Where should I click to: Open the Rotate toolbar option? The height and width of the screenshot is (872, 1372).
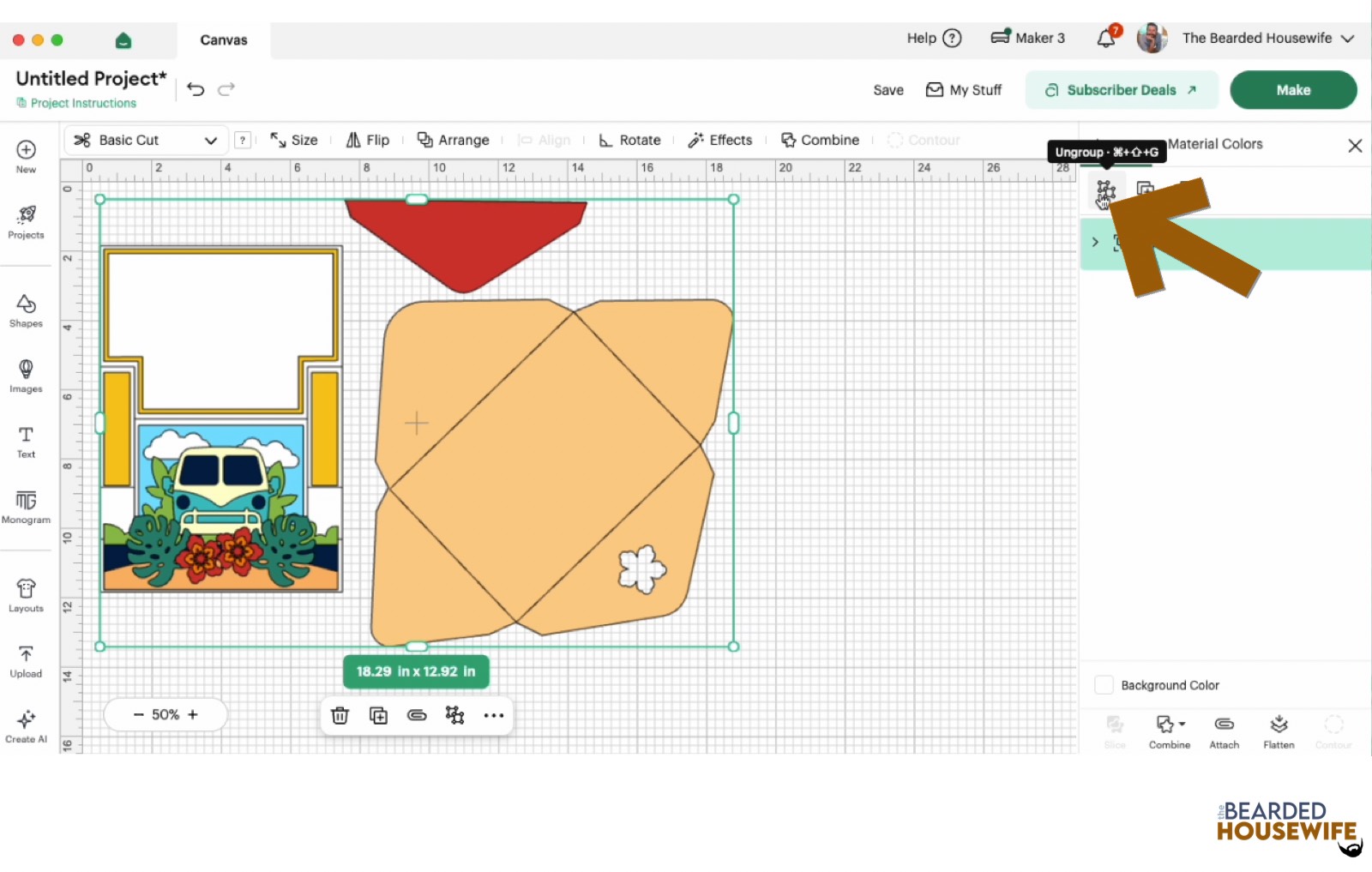(x=629, y=140)
